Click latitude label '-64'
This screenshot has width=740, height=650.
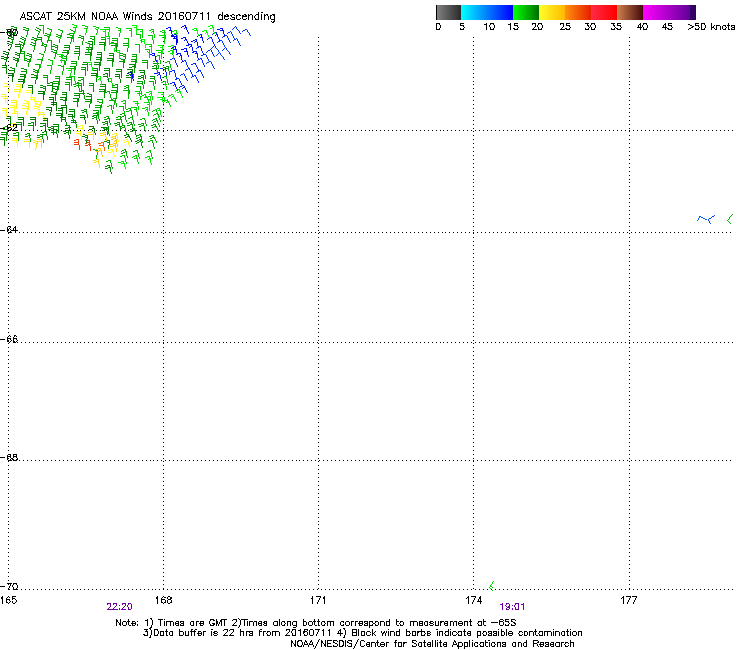click(9, 229)
